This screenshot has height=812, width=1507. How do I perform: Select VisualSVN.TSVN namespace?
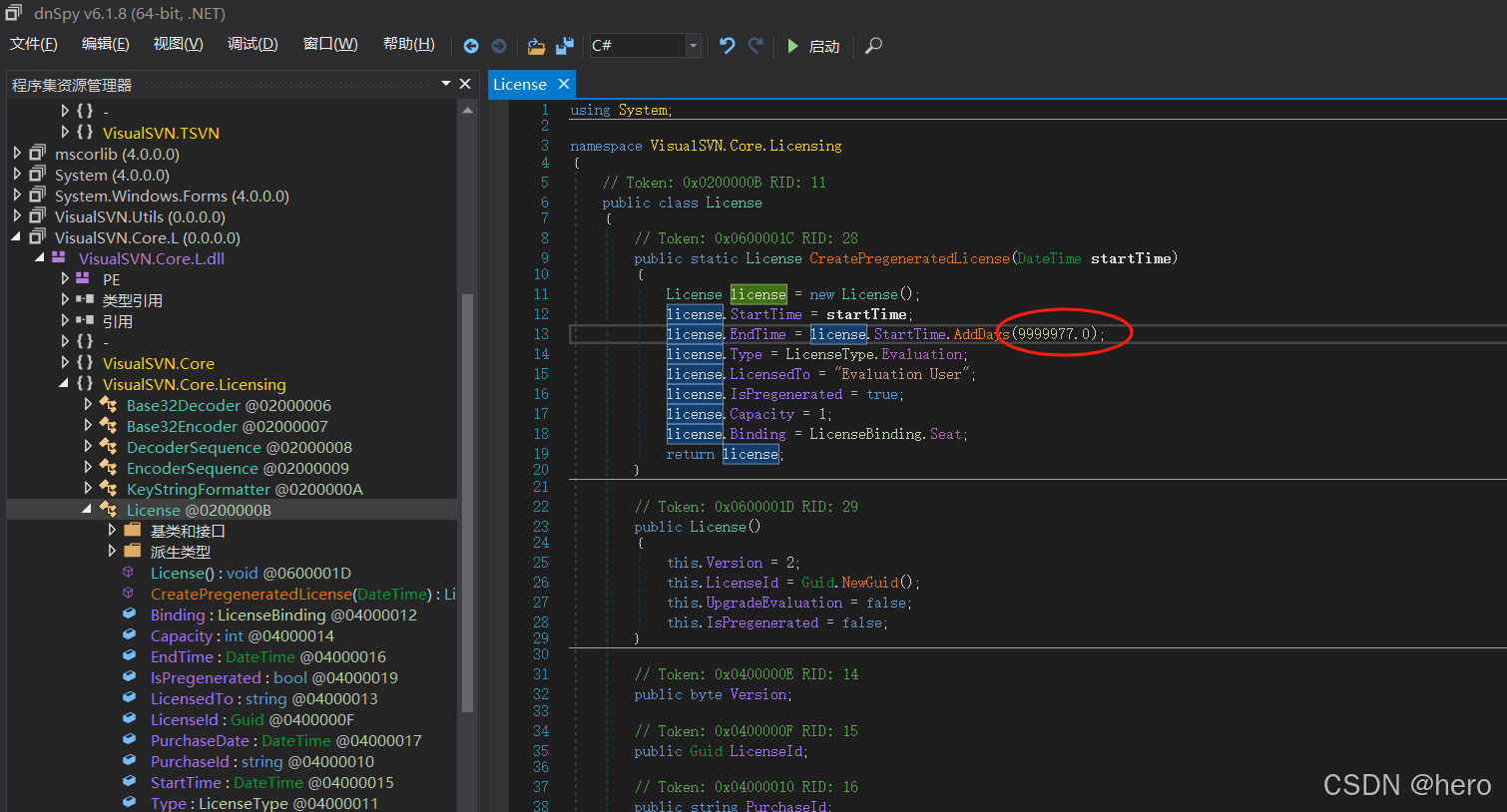(161, 133)
